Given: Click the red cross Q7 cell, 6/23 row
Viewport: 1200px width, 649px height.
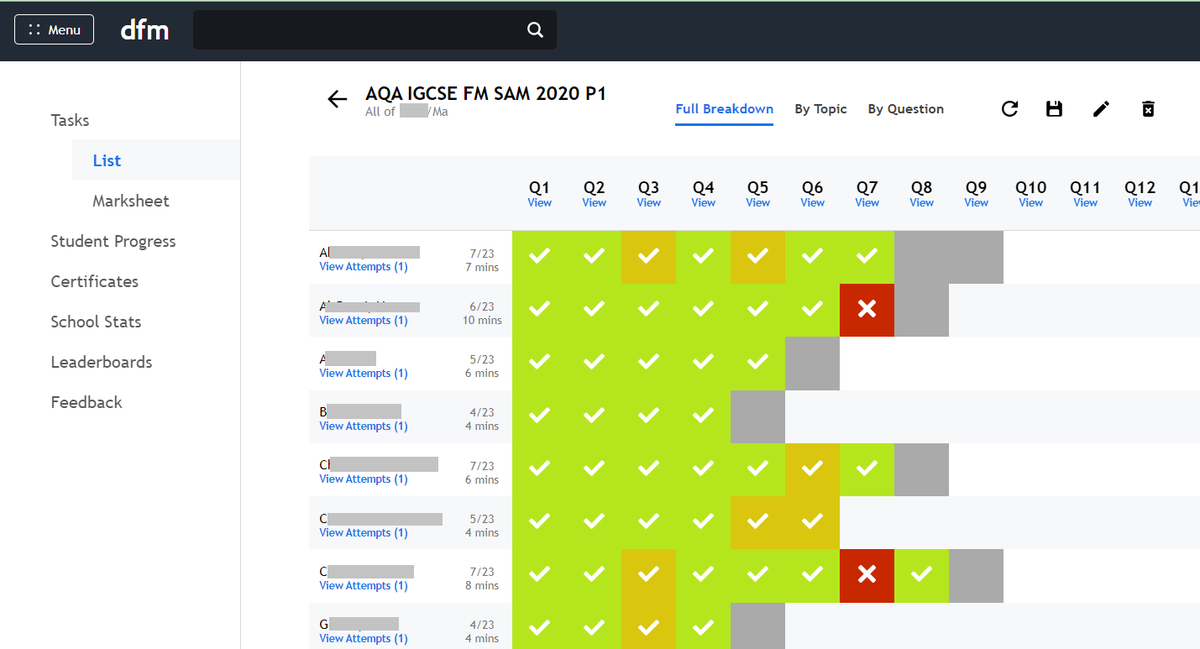Looking at the screenshot, I should pyautogui.click(x=867, y=310).
